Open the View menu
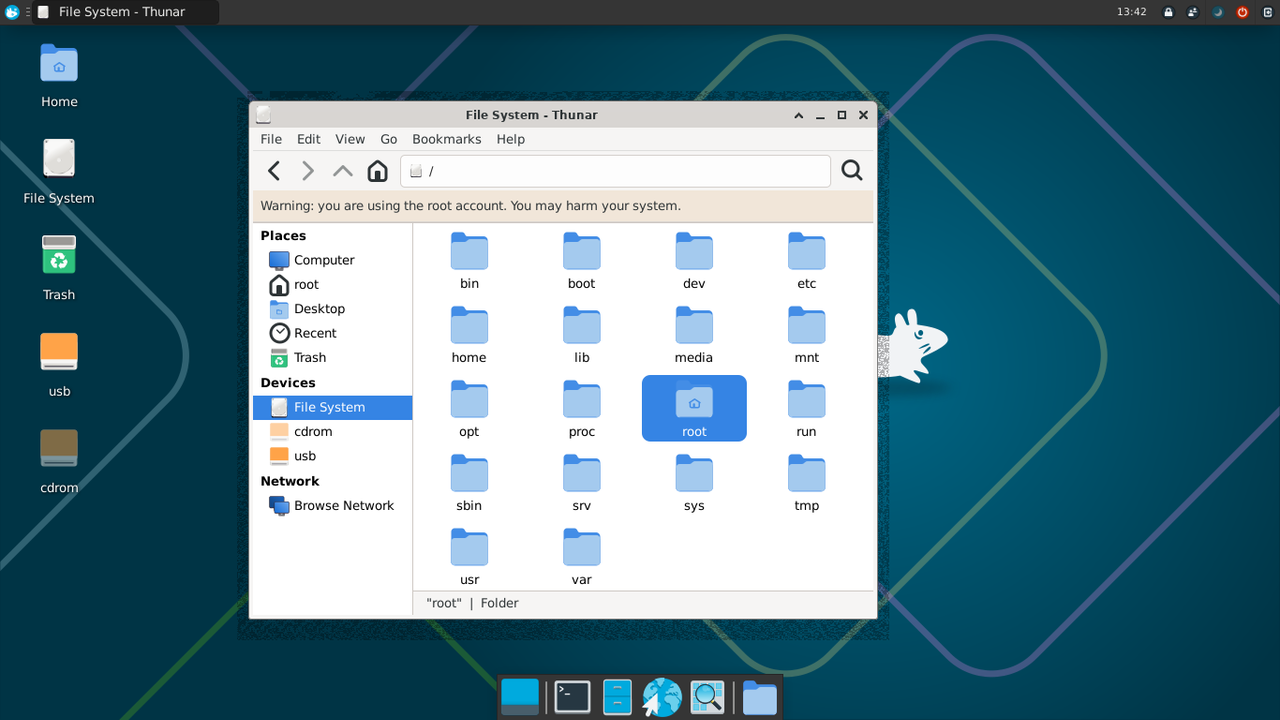 pyautogui.click(x=350, y=139)
